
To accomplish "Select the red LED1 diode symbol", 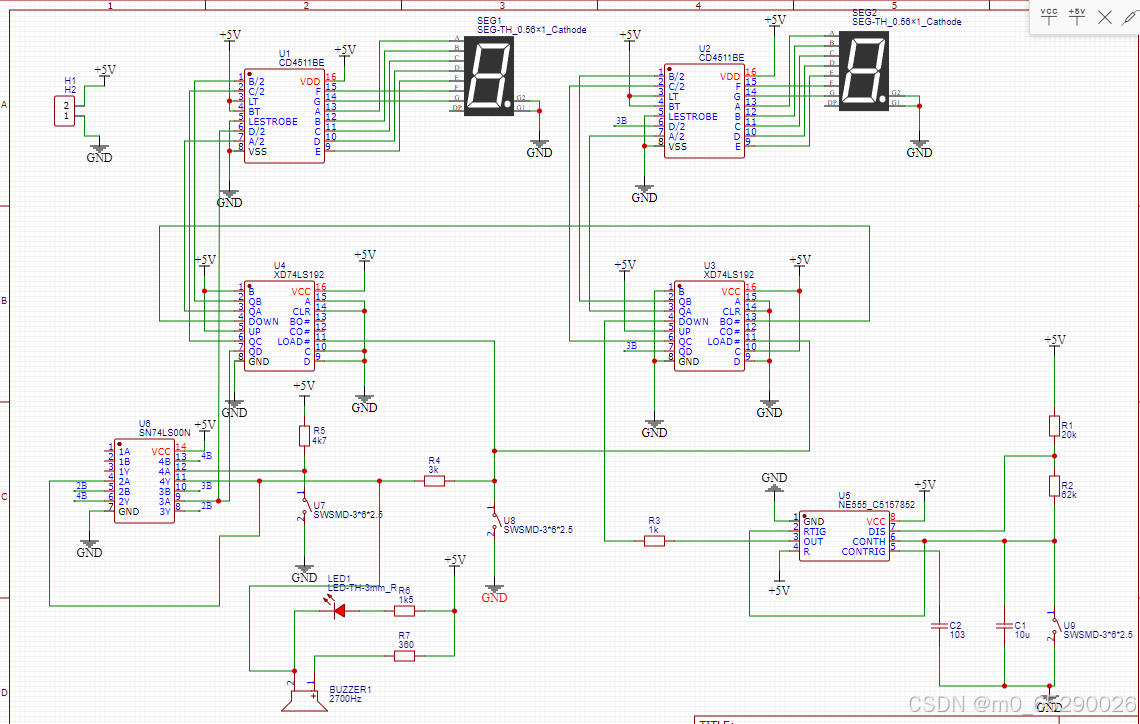I will coord(339,611).
